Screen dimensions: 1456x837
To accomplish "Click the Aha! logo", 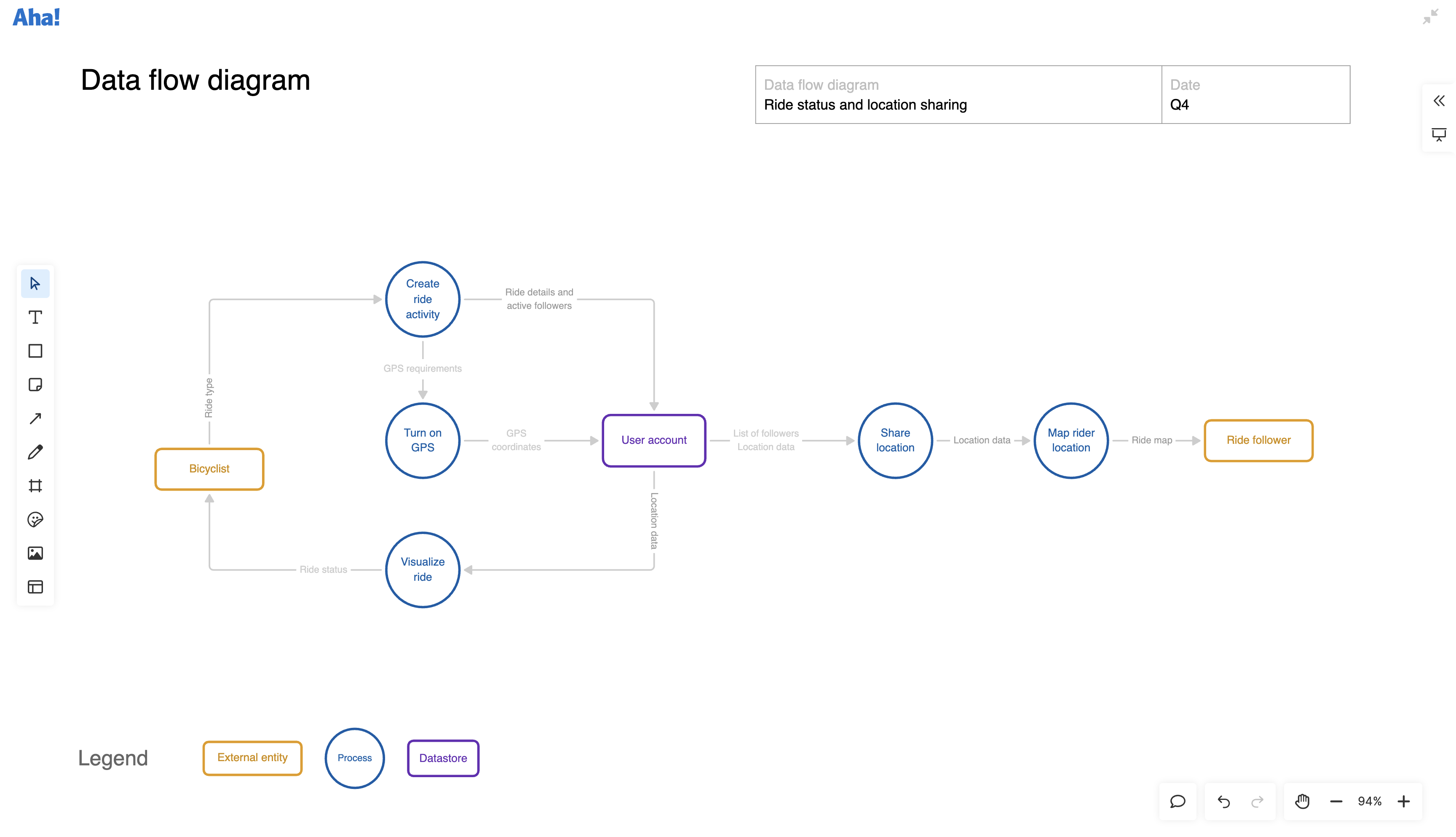I will pos(36,17).
